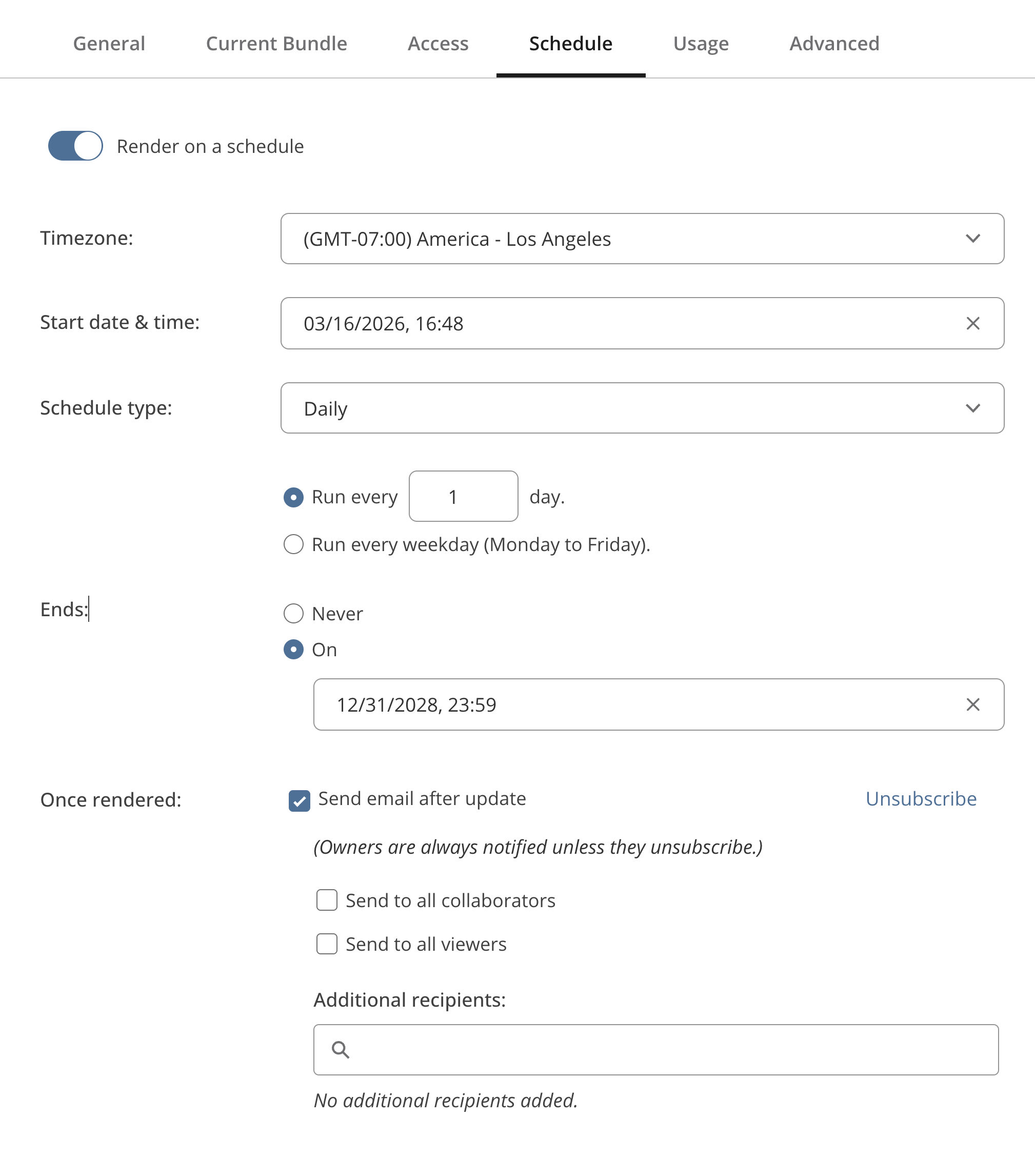Select the Ends On radio button
Viewport: 1035px width, 1176px height.
(x=293, y=650)
